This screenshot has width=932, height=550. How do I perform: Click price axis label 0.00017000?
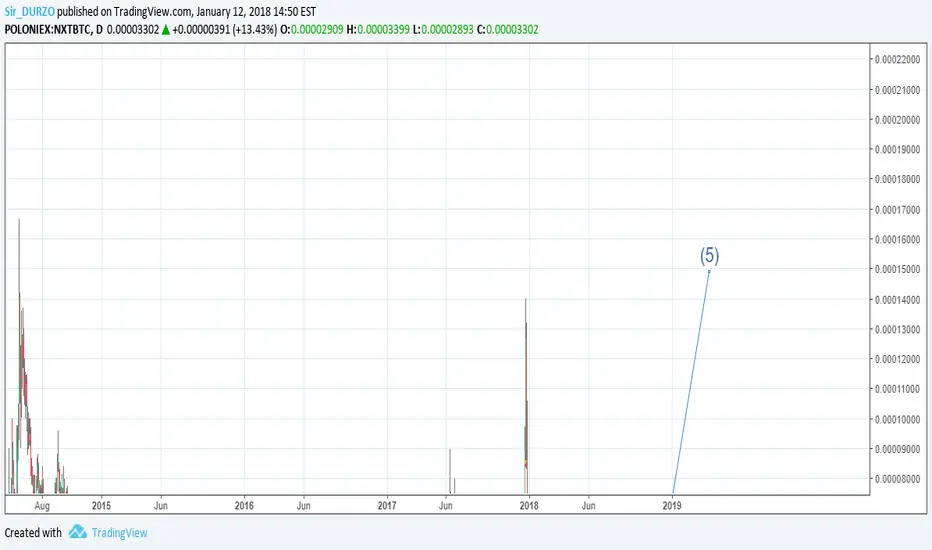(898, 209)
